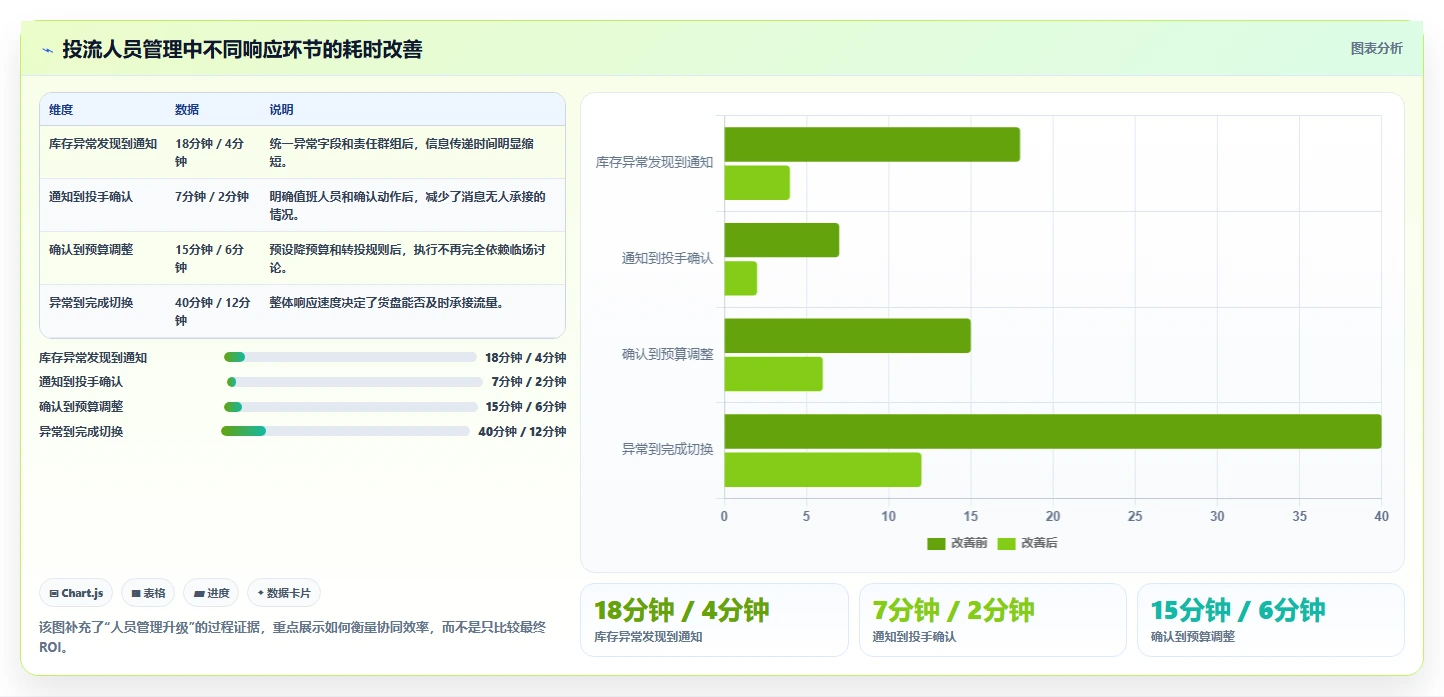Click the 确认到预算调整 progress bar
Screen dimensions: 1444x697
point(351,407)
